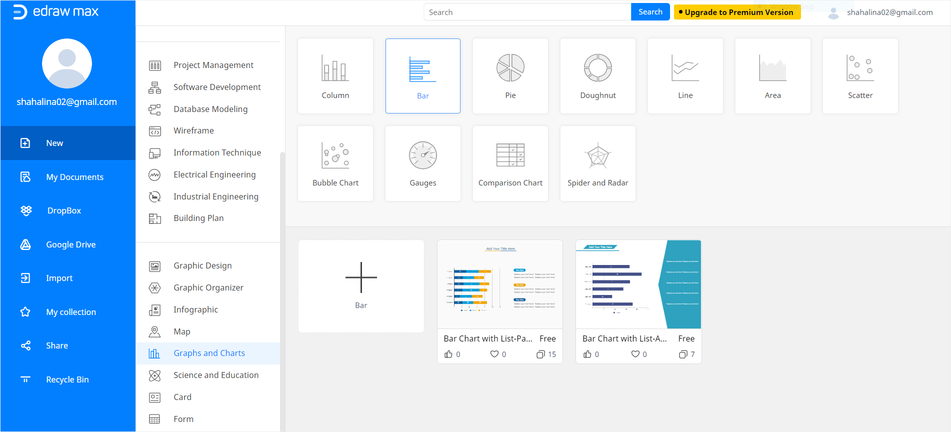The width and height of the screenshot is (951, 432).
Task: Click the Share icon in the sidebar
Action: tap(25, 346)
